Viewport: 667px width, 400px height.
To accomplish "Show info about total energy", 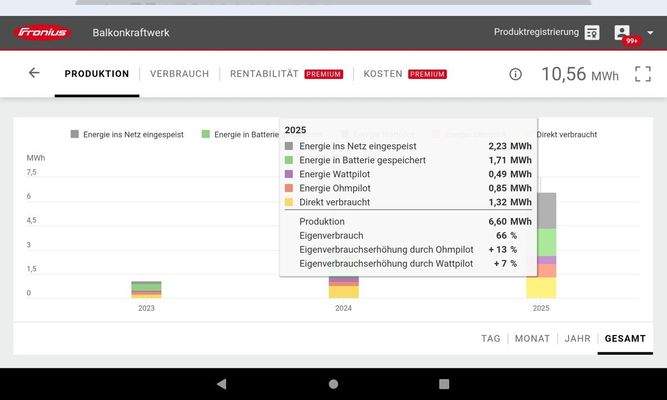I will [516, 74].
